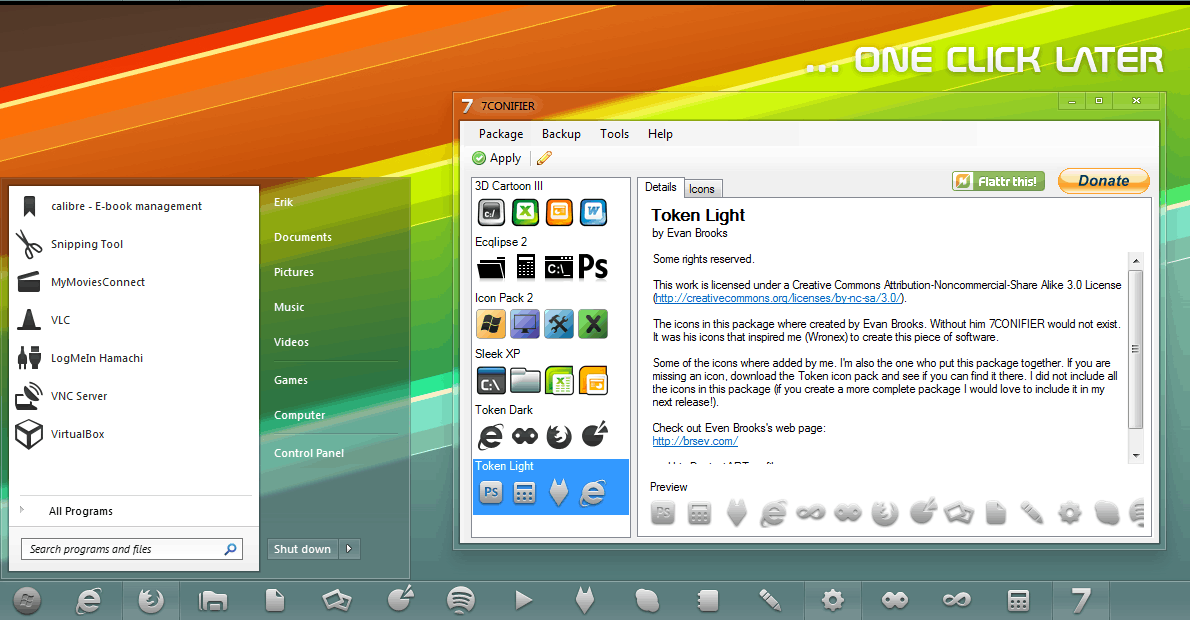Click the Ecqlipse 2 calculator icon
Viewport: 1190px width, 620px height.
[x=525, y=267]
